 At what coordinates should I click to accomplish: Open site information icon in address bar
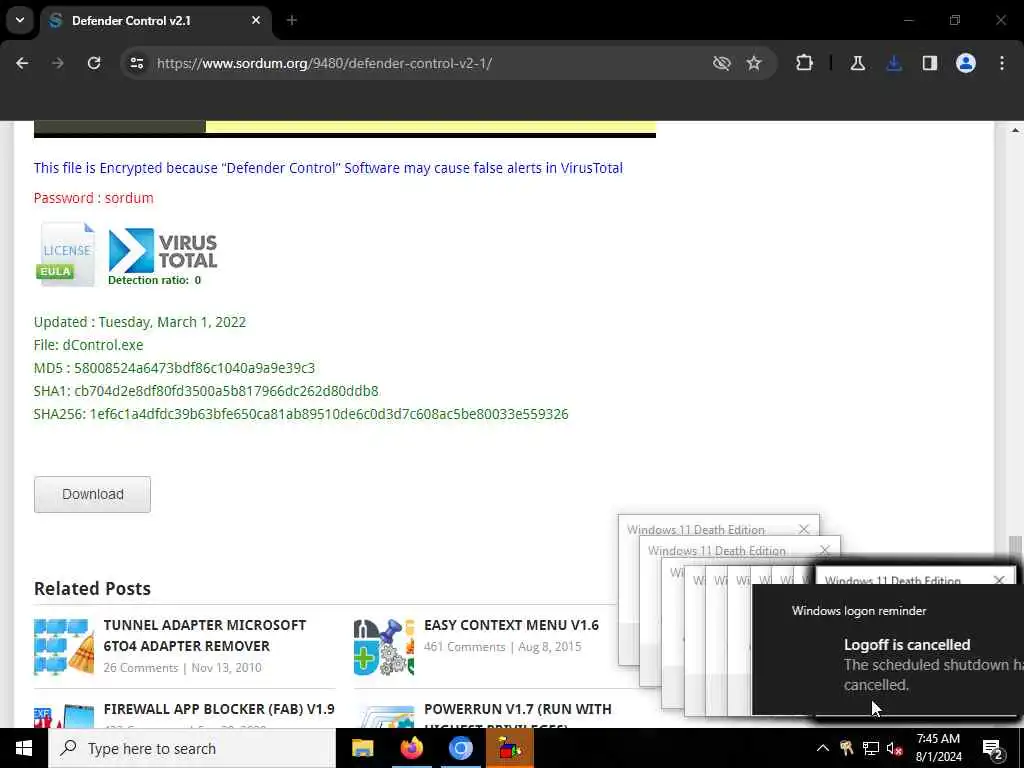coord(136,63)
